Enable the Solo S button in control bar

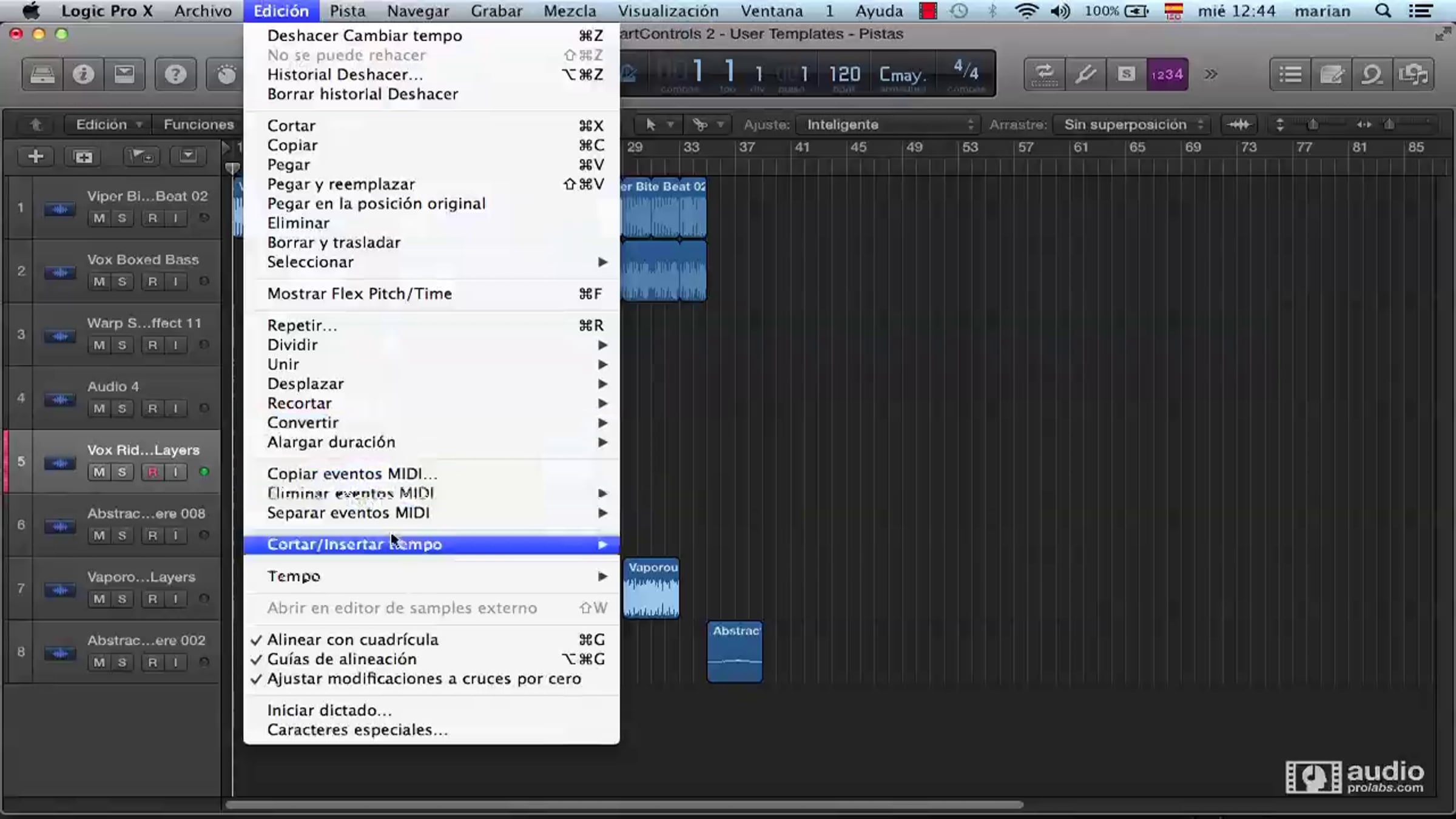[x=1126, y=74]
